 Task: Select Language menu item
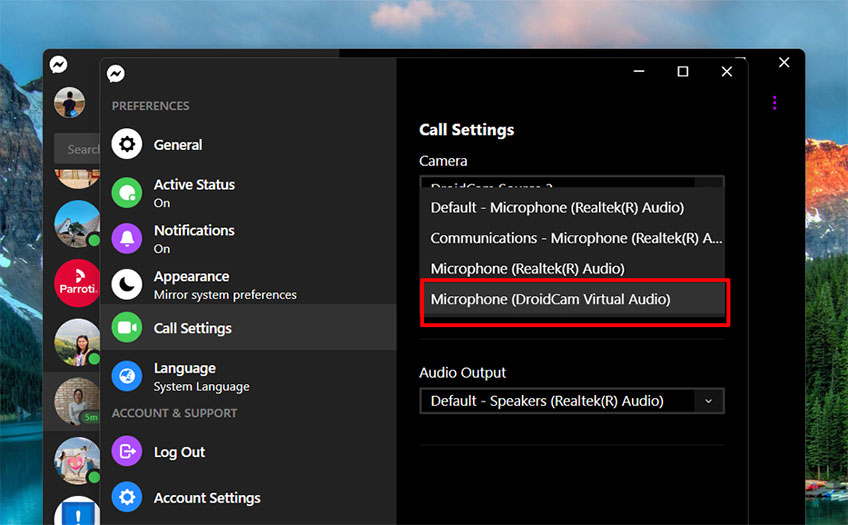248,376
